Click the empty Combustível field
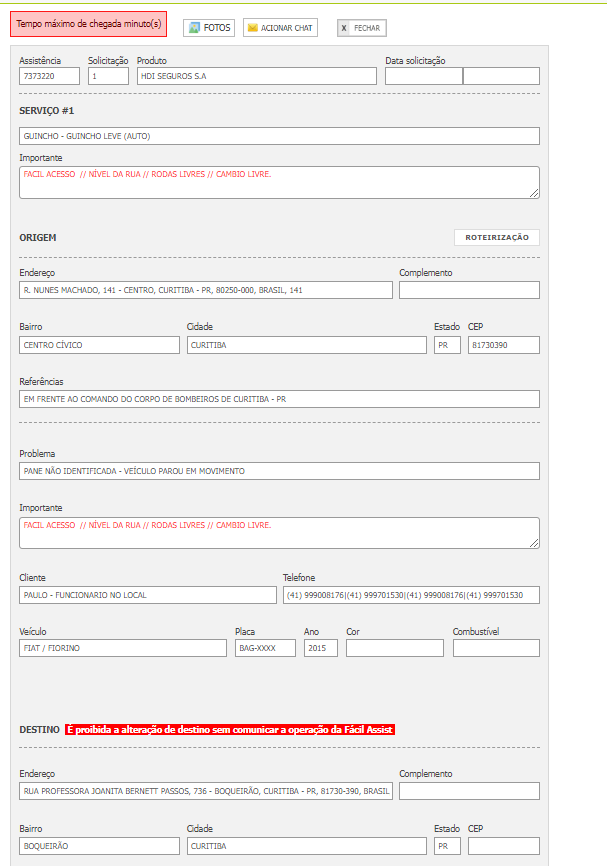 coord(496,648)
